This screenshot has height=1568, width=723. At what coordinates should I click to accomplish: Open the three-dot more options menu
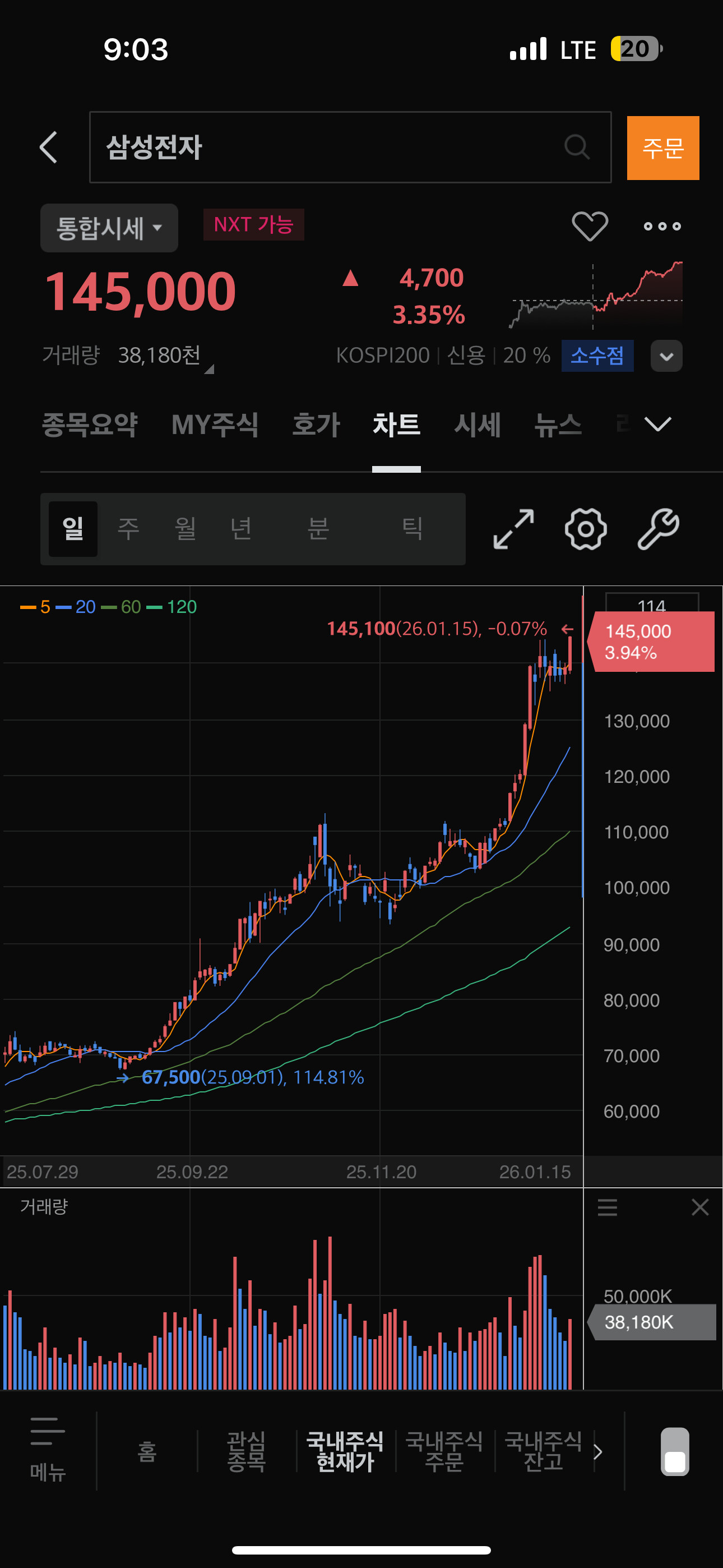click(662, 227)
